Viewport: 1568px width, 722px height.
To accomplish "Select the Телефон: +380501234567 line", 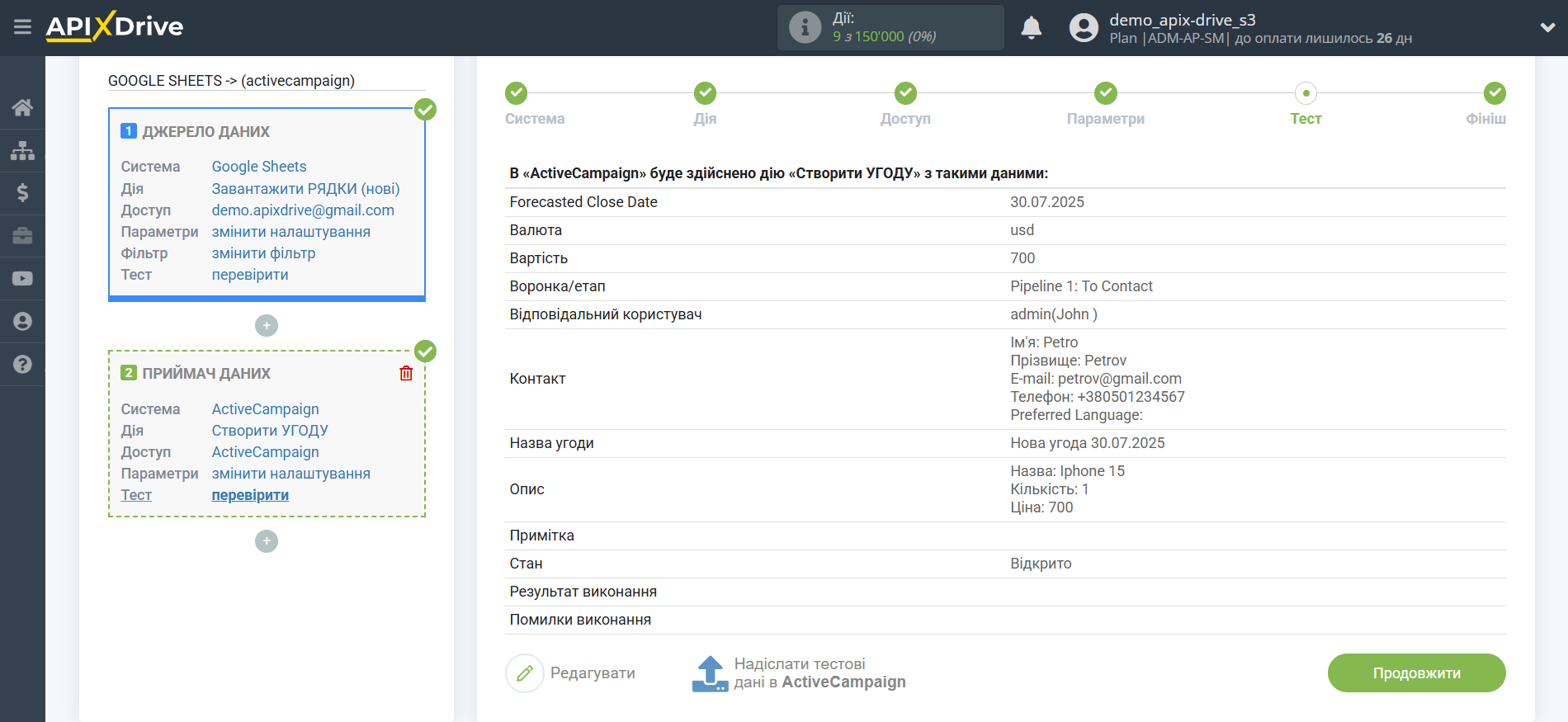I will [1098, 397].
